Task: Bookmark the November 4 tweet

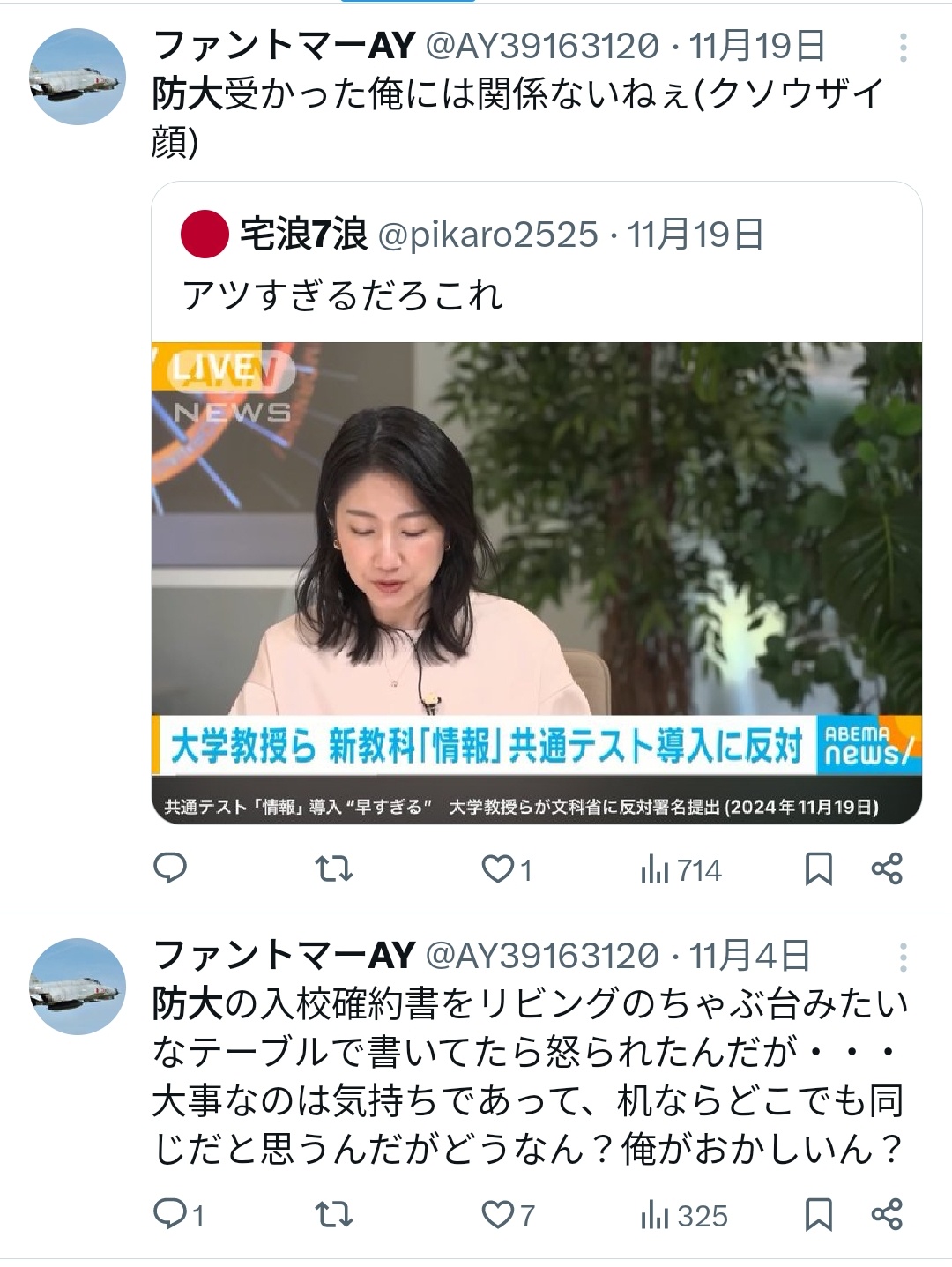Action: 819,1215
